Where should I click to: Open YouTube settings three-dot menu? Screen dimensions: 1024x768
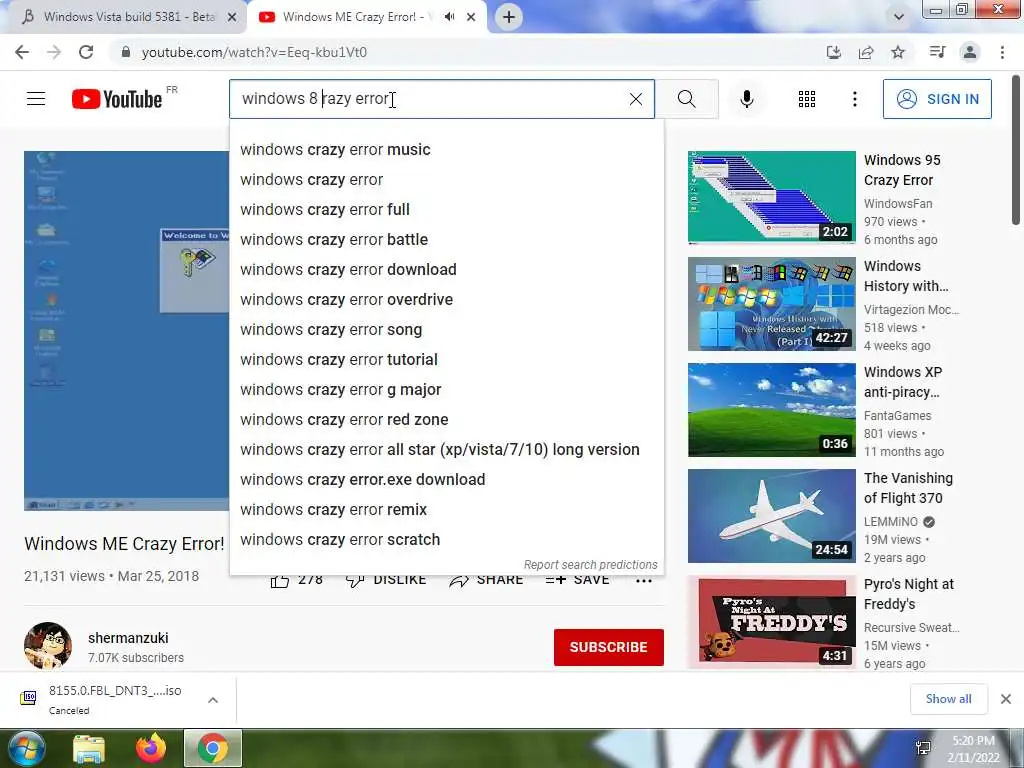pos(854,99)
